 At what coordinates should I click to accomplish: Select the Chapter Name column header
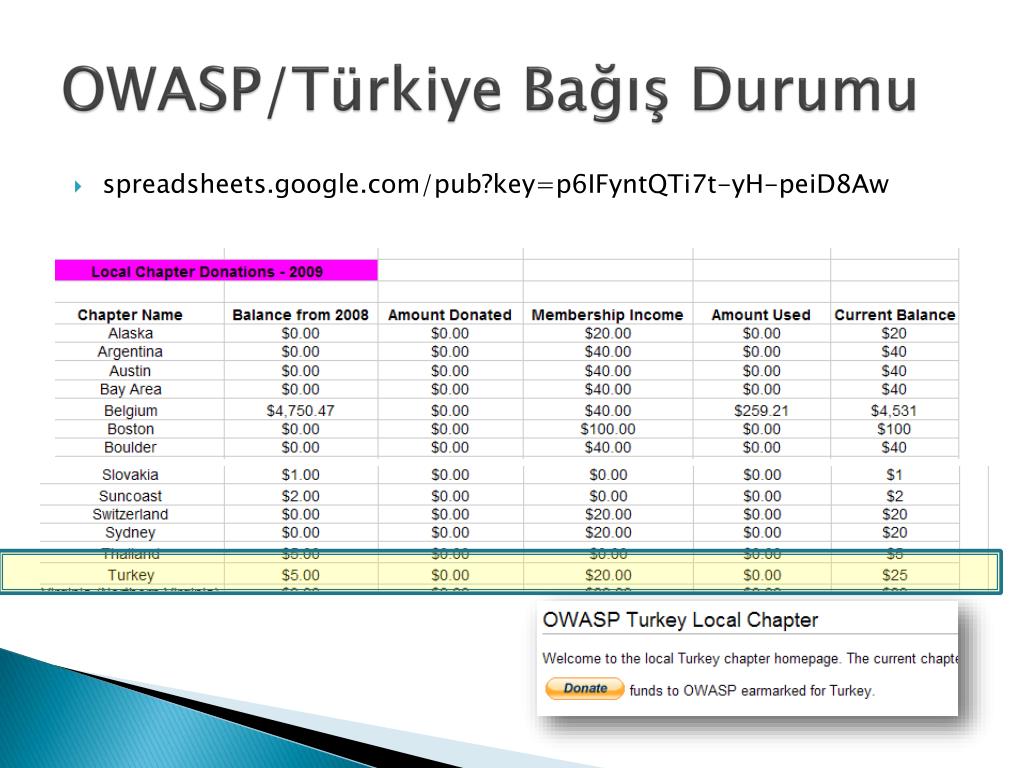130,315
